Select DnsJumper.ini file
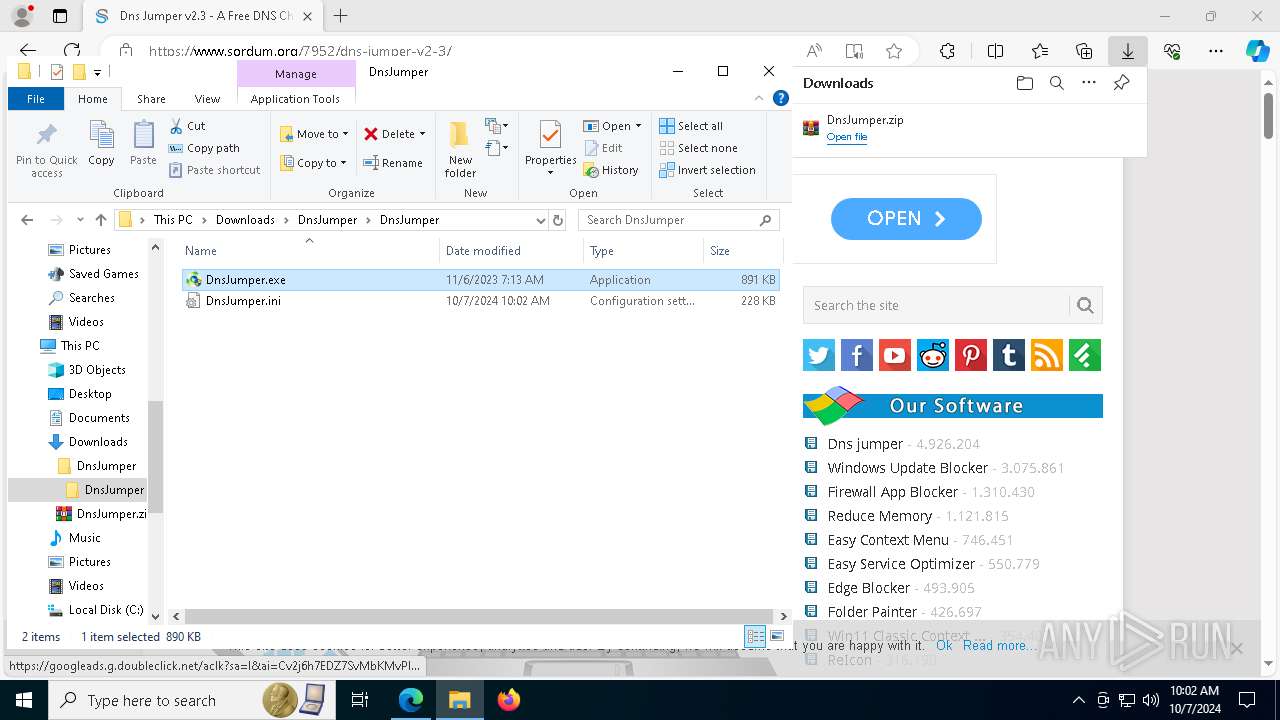Viewport: 1280px width, 720px height. tap(480, 301)
